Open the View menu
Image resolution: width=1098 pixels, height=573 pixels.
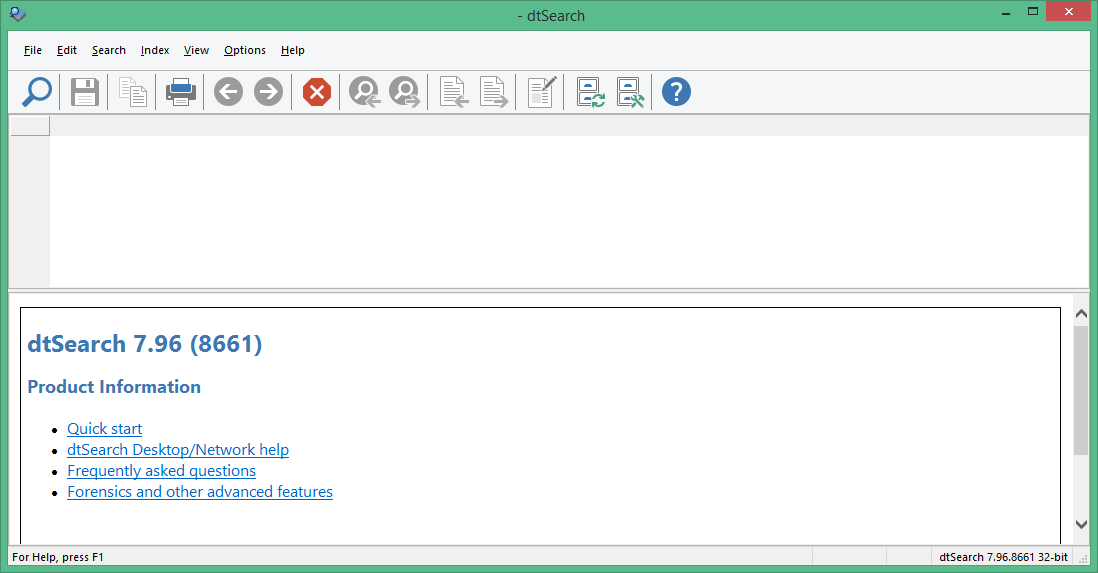[196, 50]
